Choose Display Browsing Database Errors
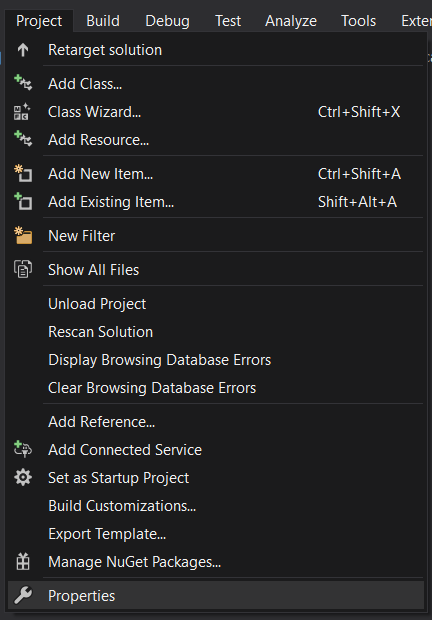432x620 pixels. (216, 360)
